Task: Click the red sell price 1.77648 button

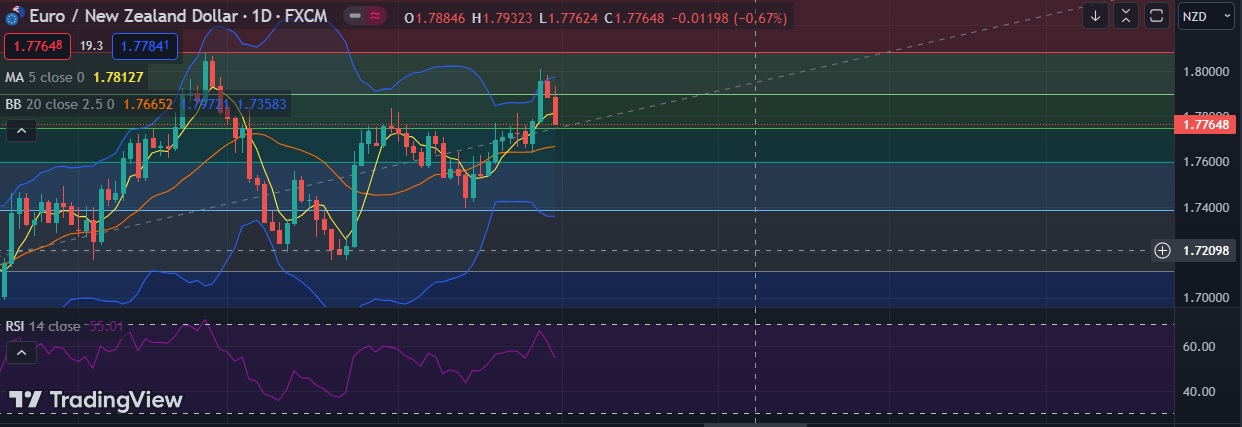Action: 38,45
